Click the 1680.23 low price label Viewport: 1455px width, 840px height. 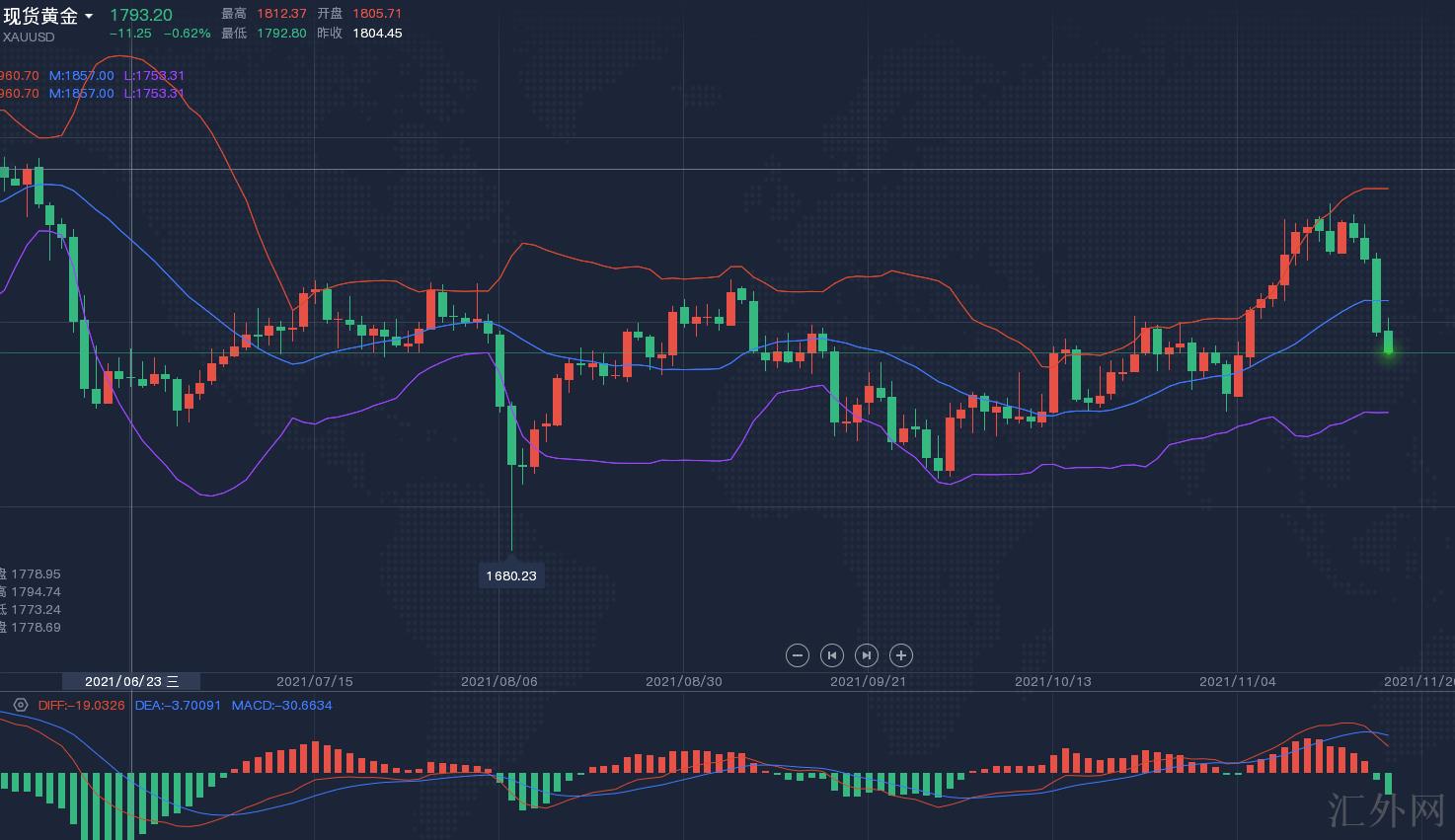click(x=511, y=575)
